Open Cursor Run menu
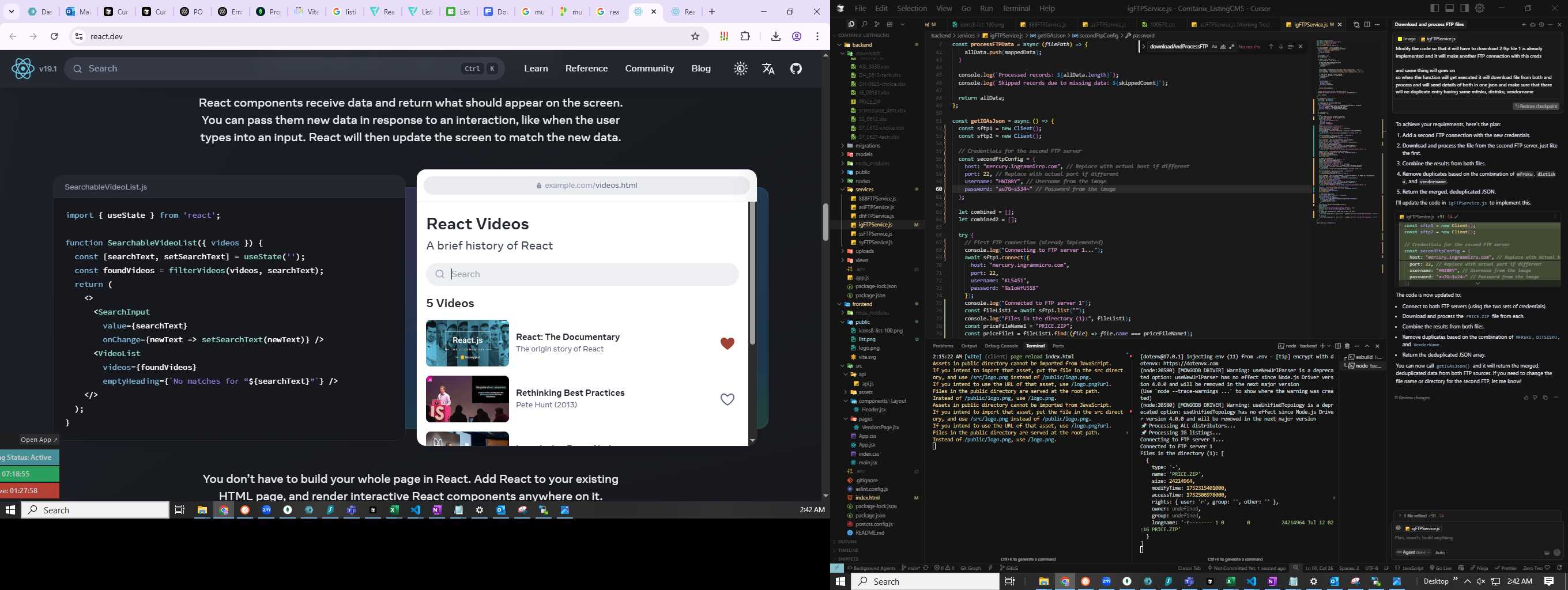This screenshot has height=590, width=1568. point(987,9)
